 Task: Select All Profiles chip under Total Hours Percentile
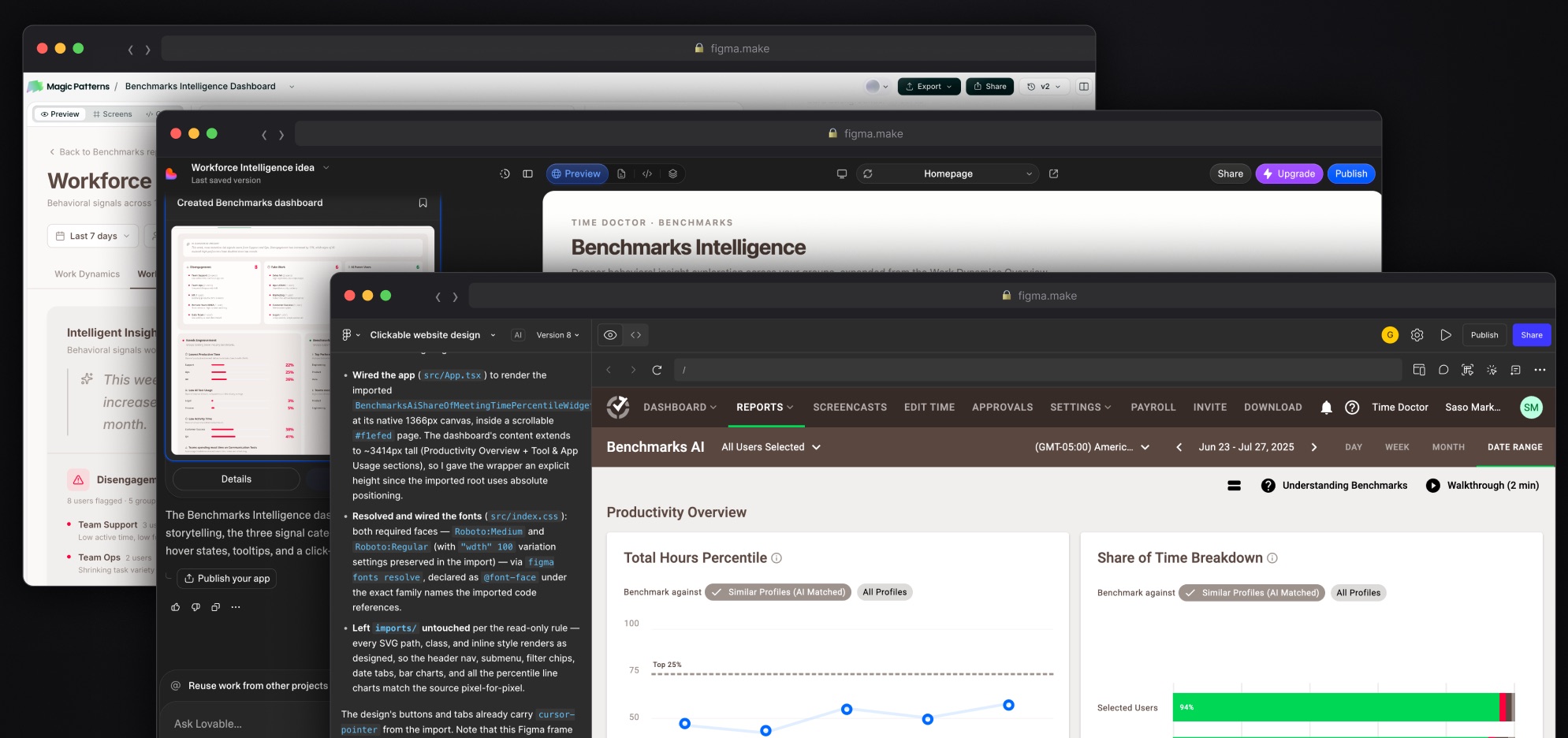885,592
